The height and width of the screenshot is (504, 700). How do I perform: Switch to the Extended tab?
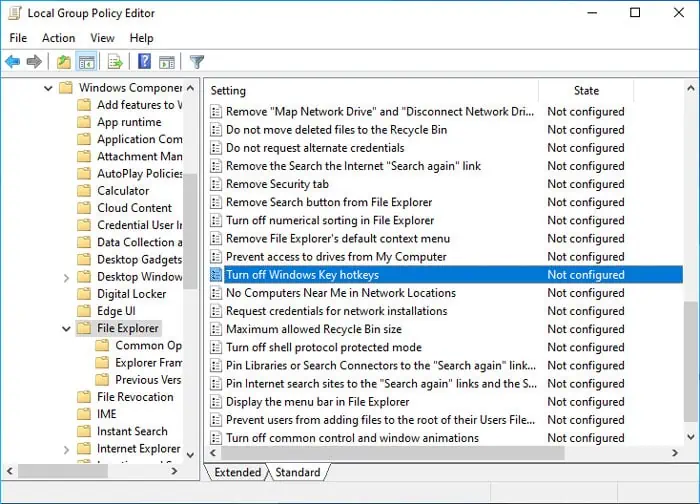(238, 472)
